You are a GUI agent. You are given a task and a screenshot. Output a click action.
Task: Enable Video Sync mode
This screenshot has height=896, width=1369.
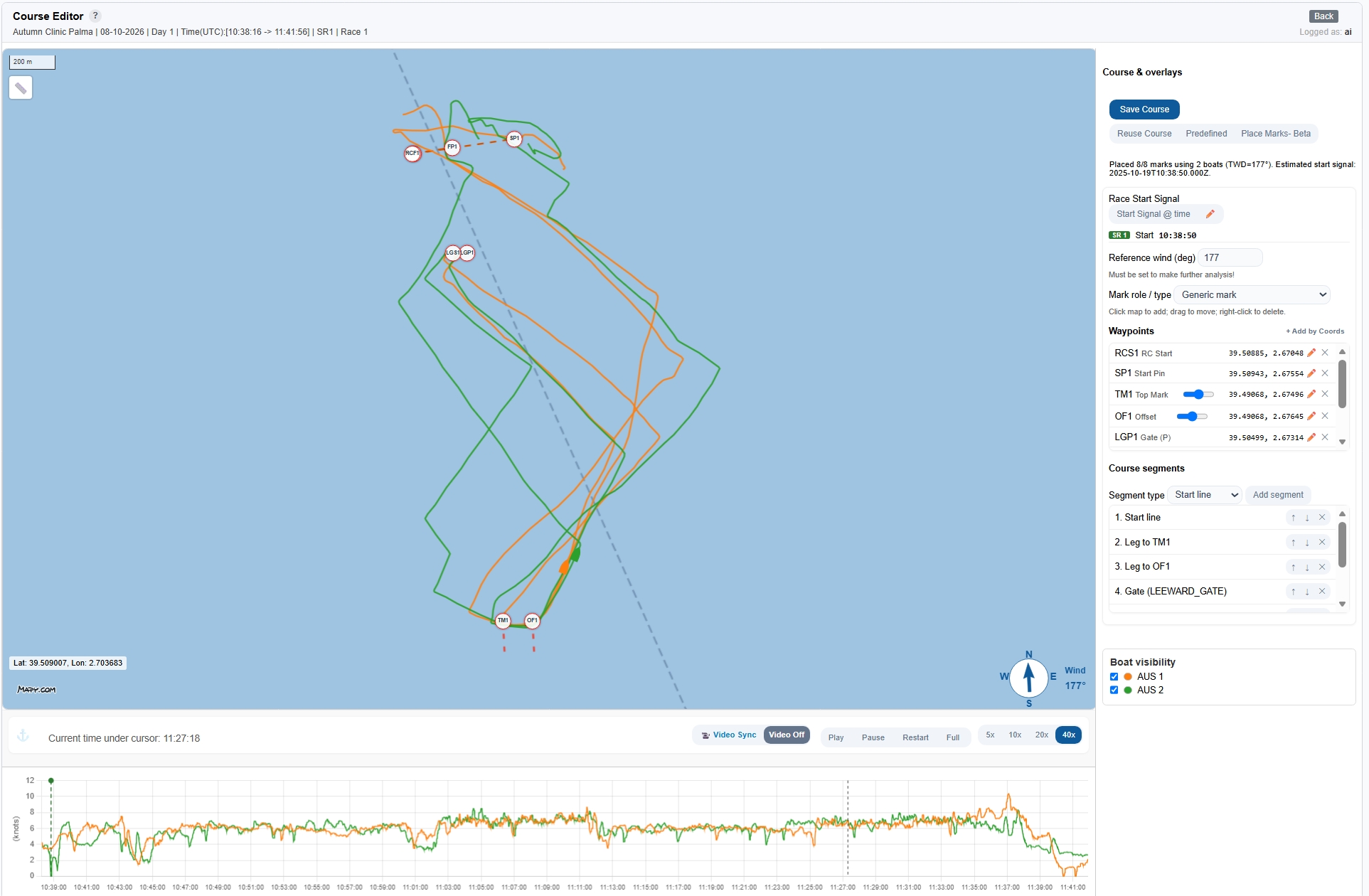(x=728, y=735)
